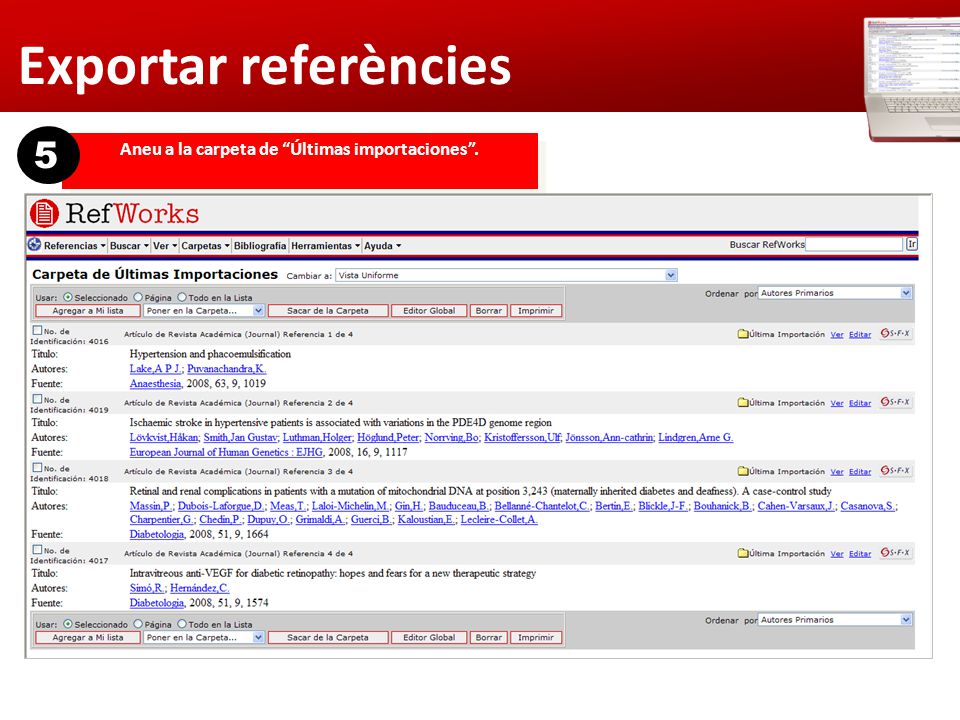
Task: Click author link Simó, R.
Action: (x=147, y=588)
